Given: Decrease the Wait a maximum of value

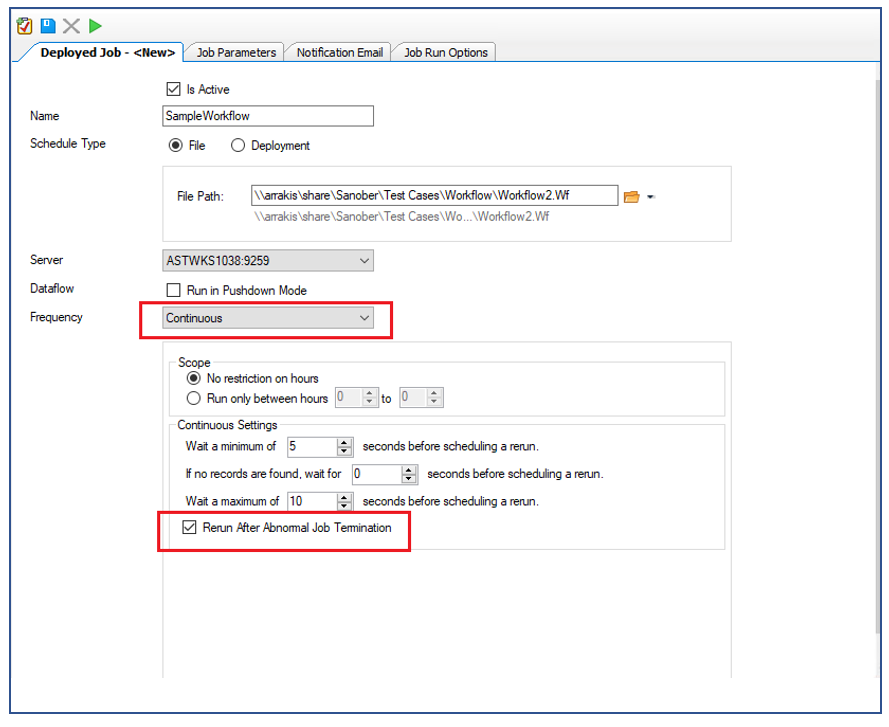Looking at the screenshot, I should [x=345, y=506].
